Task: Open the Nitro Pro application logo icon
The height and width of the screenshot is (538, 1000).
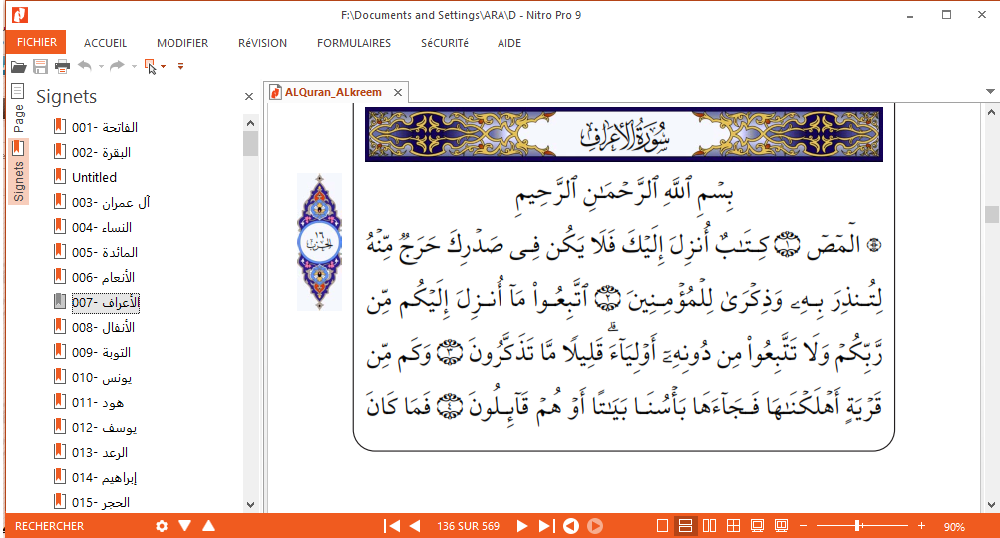Action: 20,15
